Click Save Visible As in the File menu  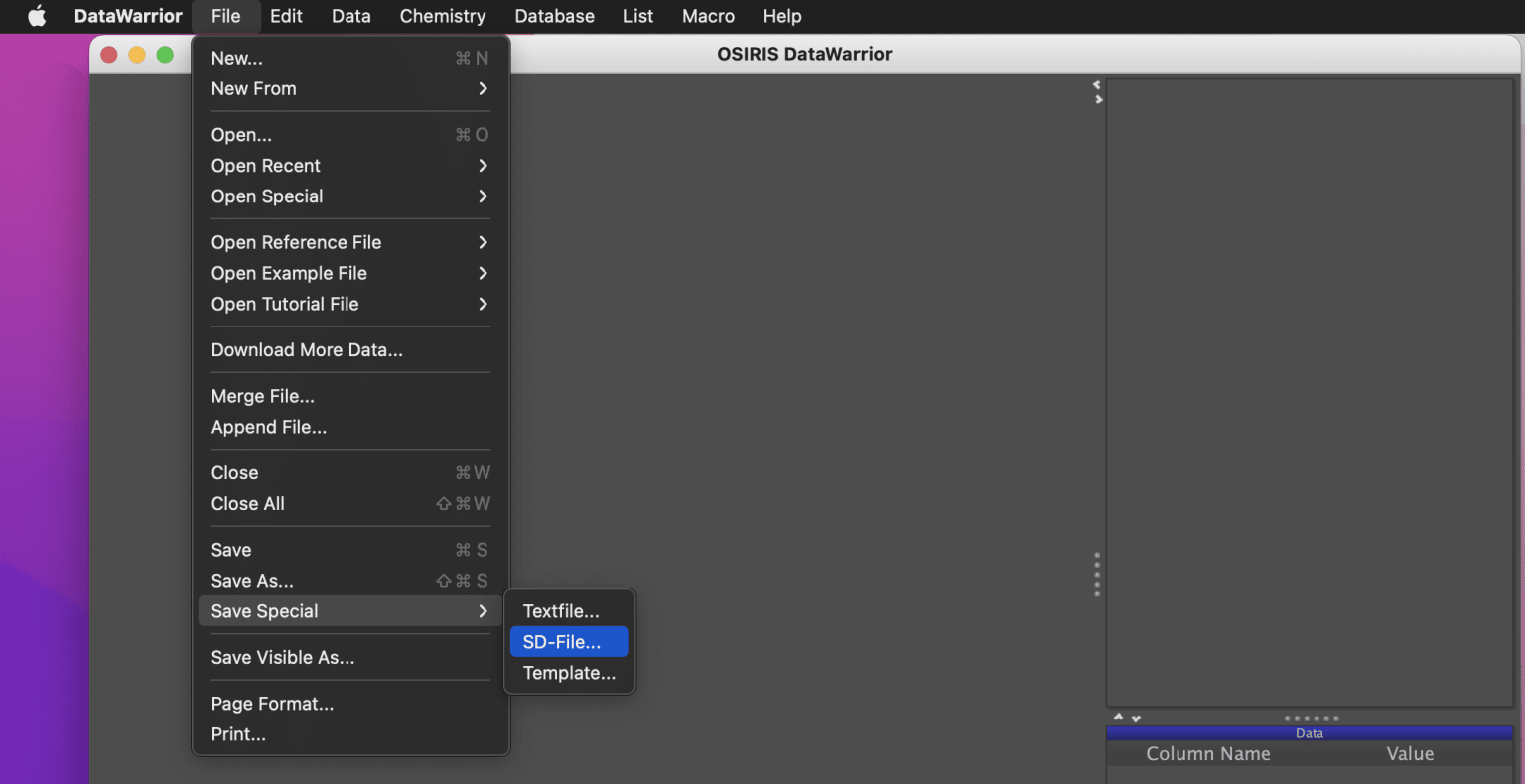point(282,657)
